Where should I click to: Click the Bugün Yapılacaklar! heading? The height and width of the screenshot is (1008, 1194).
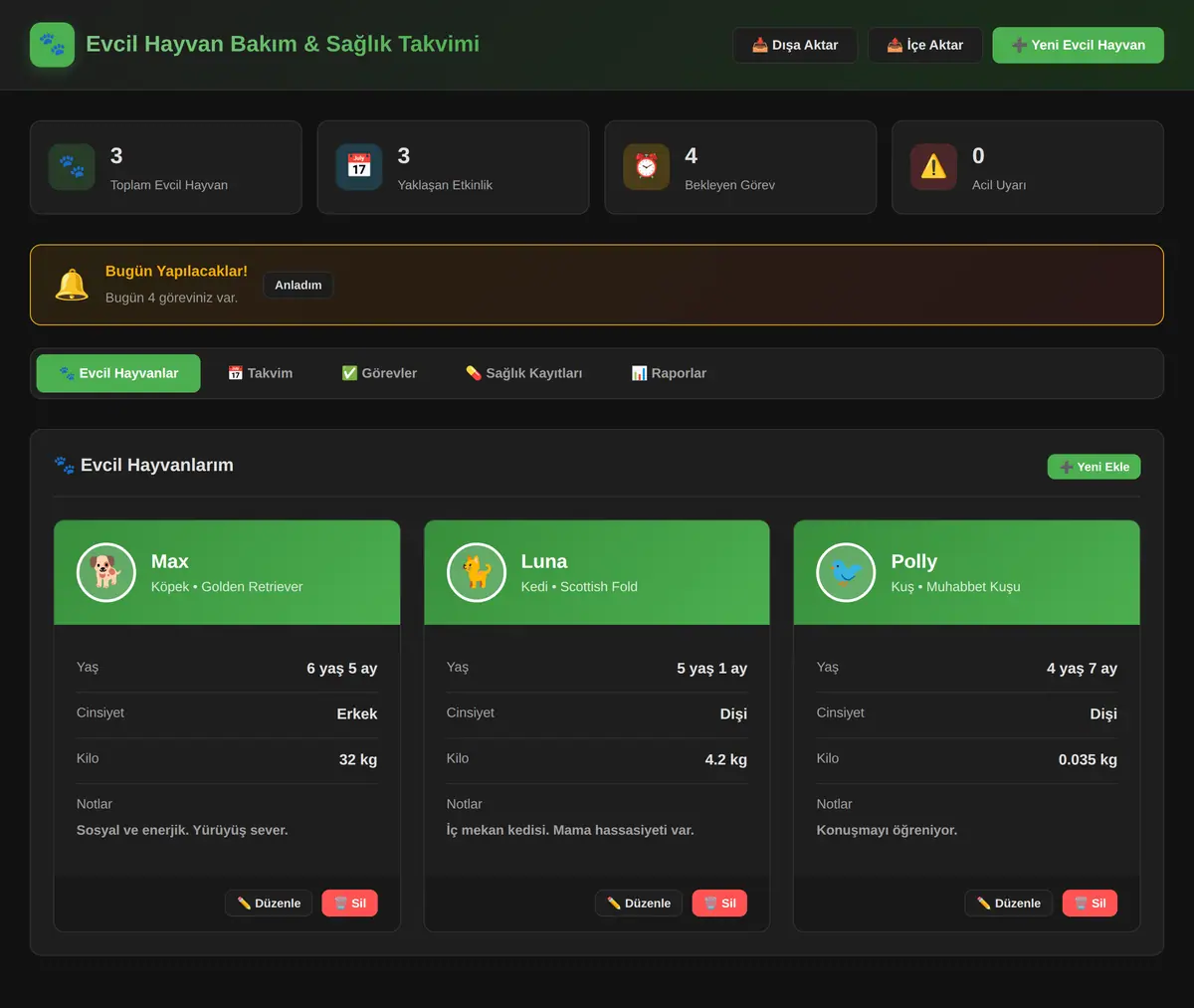[176, 271]
